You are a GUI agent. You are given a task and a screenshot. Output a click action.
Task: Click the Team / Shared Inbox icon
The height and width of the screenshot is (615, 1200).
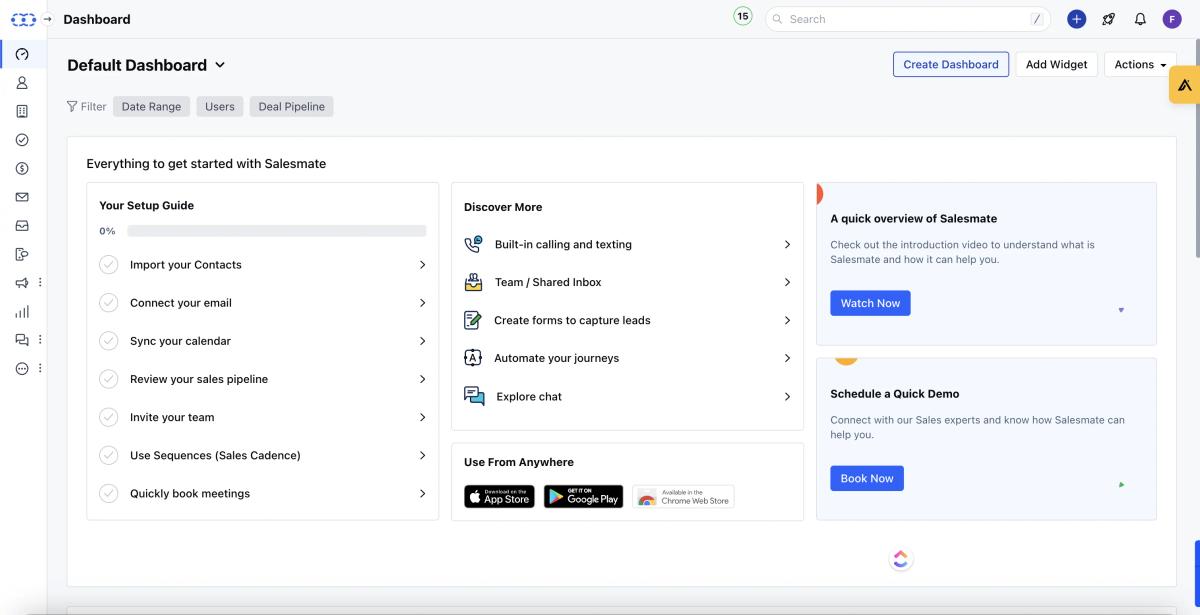point(474,282)
